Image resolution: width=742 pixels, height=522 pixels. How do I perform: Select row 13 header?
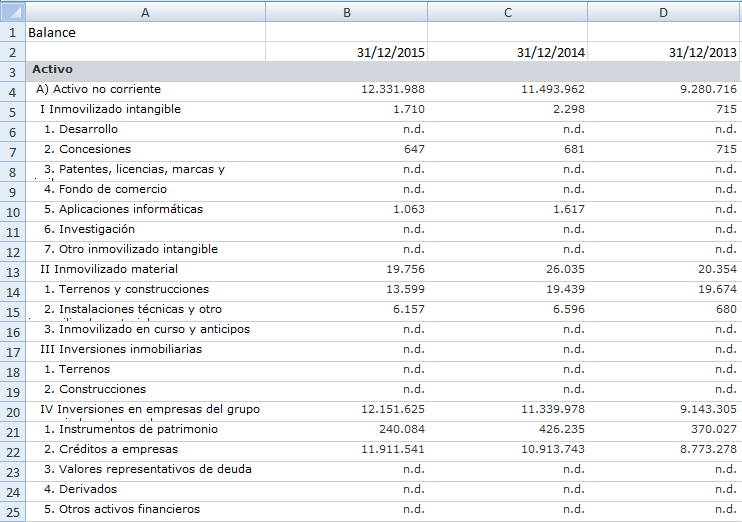tap(13, 272)
